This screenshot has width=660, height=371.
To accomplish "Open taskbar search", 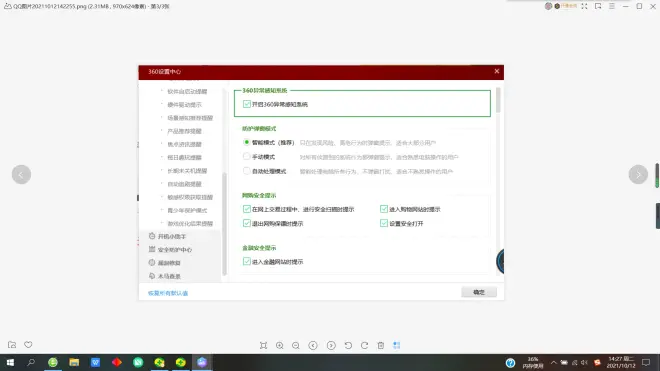I will pyautogui.click(x=31, y=363).
